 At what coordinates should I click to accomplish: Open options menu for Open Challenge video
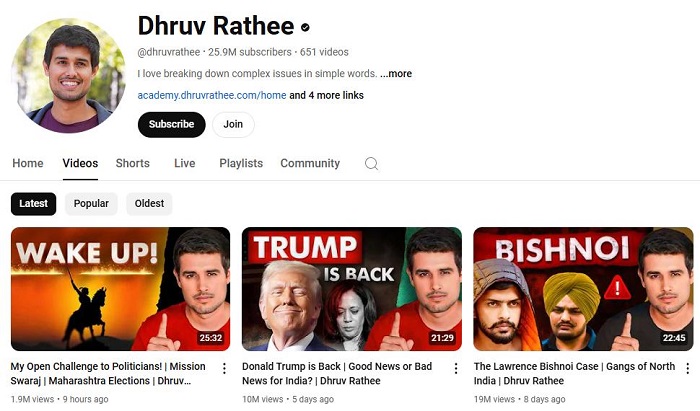pos(224,368)
